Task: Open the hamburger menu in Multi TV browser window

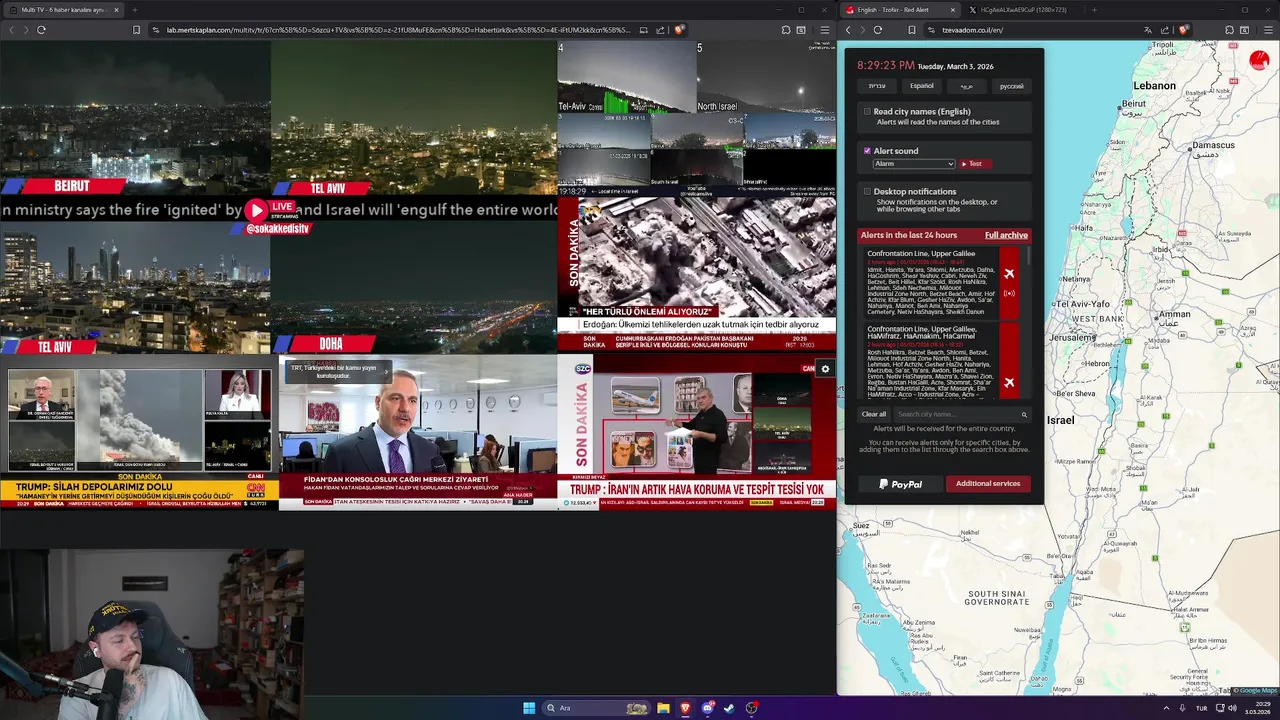Action: click(825, 30)
